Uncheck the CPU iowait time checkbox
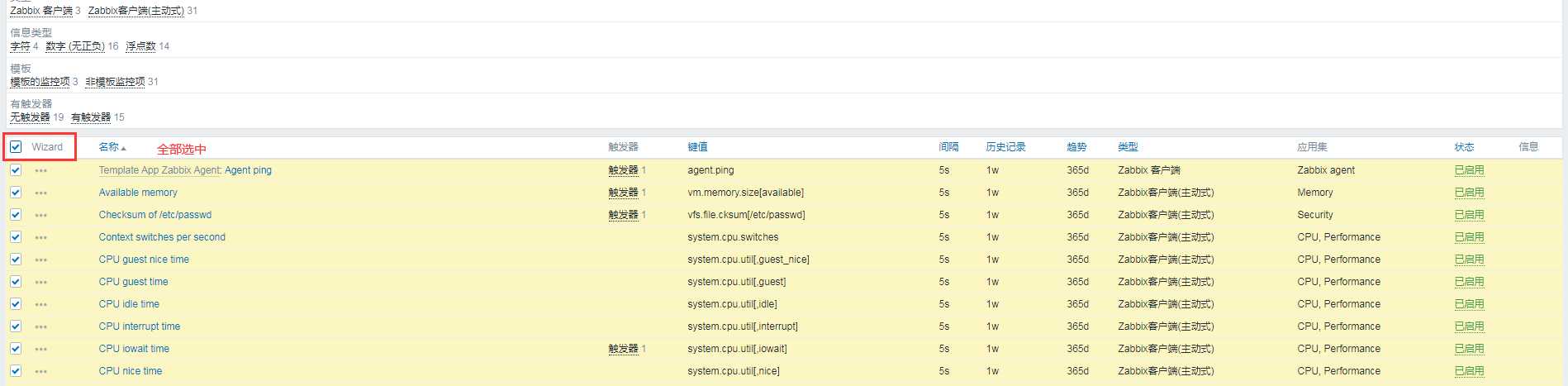Image resolution: width=1568 pixels, height=386 pixels. pos(16,349)
